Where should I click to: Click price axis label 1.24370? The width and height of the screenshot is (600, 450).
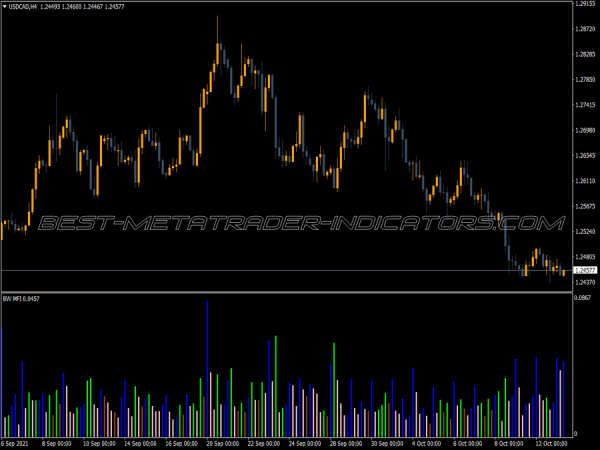pyautogui.click(x=585, y=282)
